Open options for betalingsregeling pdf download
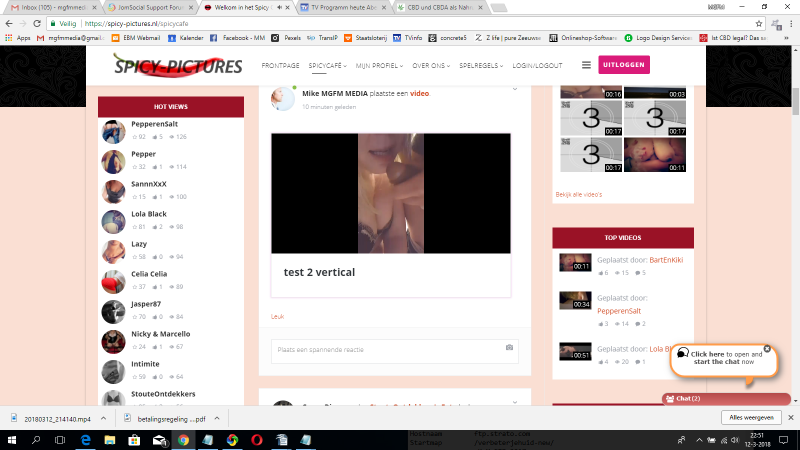This screenshot has height=450, width=800. click(x=217, y=418)
